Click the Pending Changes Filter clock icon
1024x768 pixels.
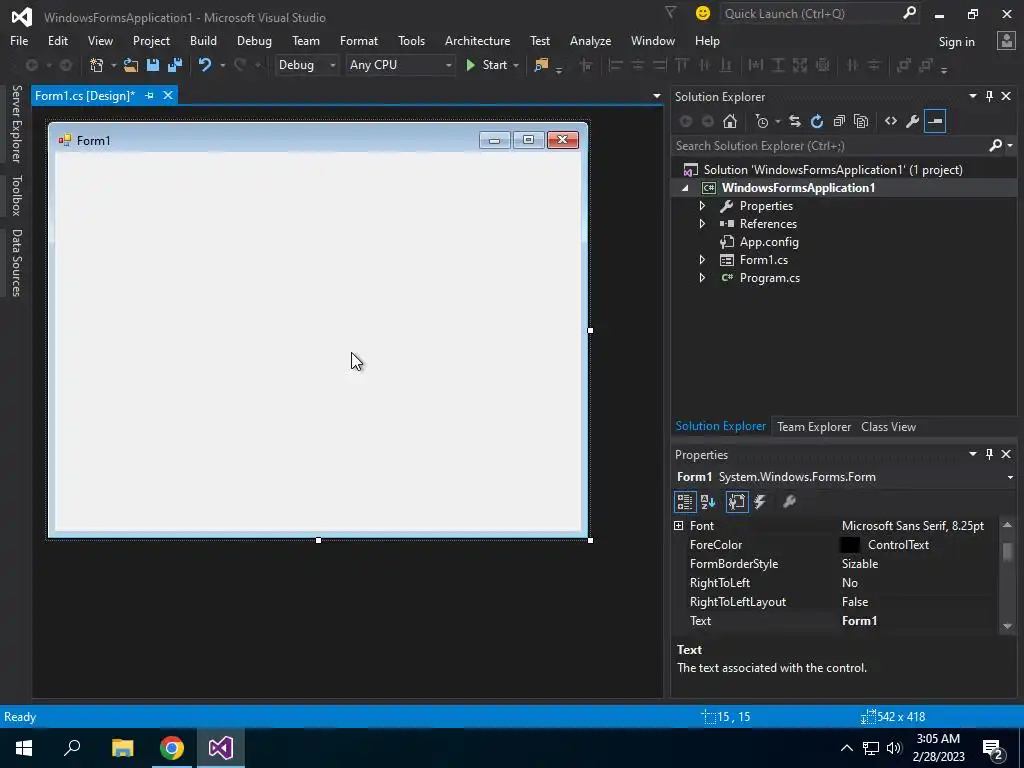[x=761, y=121]
